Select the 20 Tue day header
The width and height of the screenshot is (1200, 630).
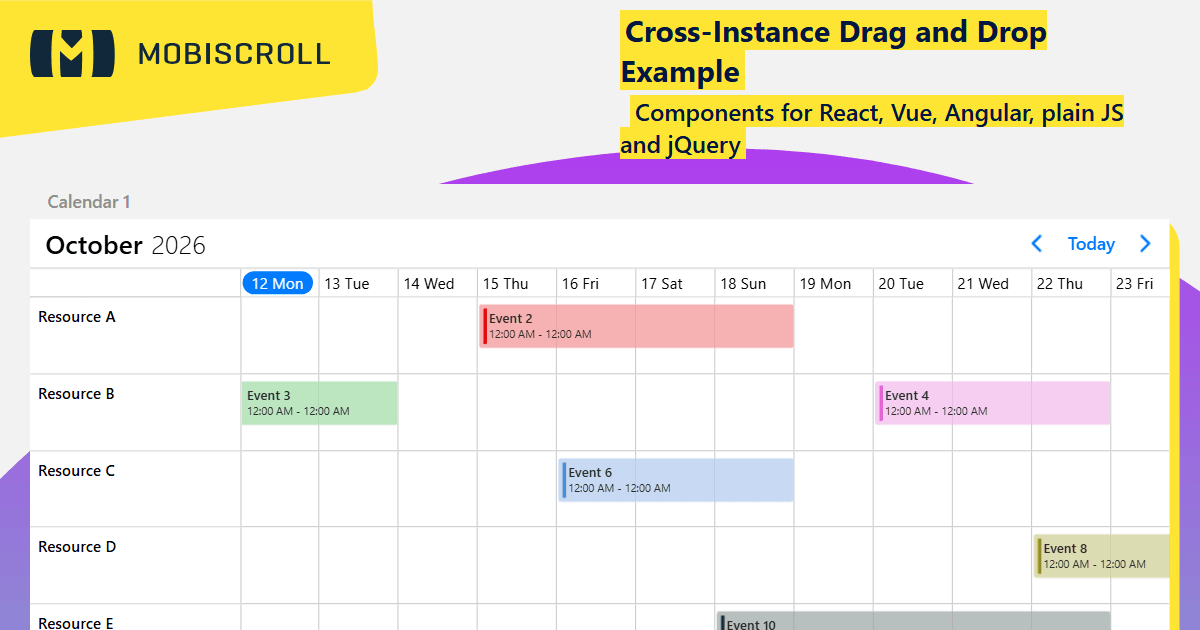[901, 284]
